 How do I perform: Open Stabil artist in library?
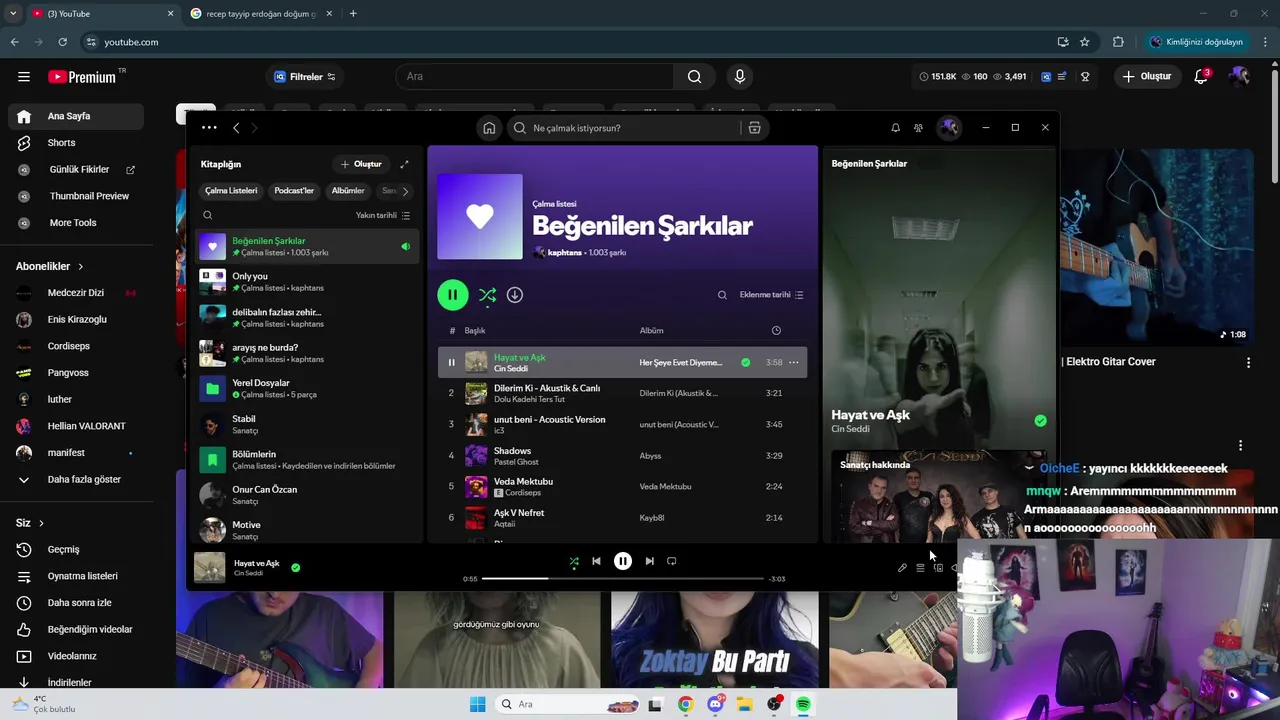click(308, 424)
